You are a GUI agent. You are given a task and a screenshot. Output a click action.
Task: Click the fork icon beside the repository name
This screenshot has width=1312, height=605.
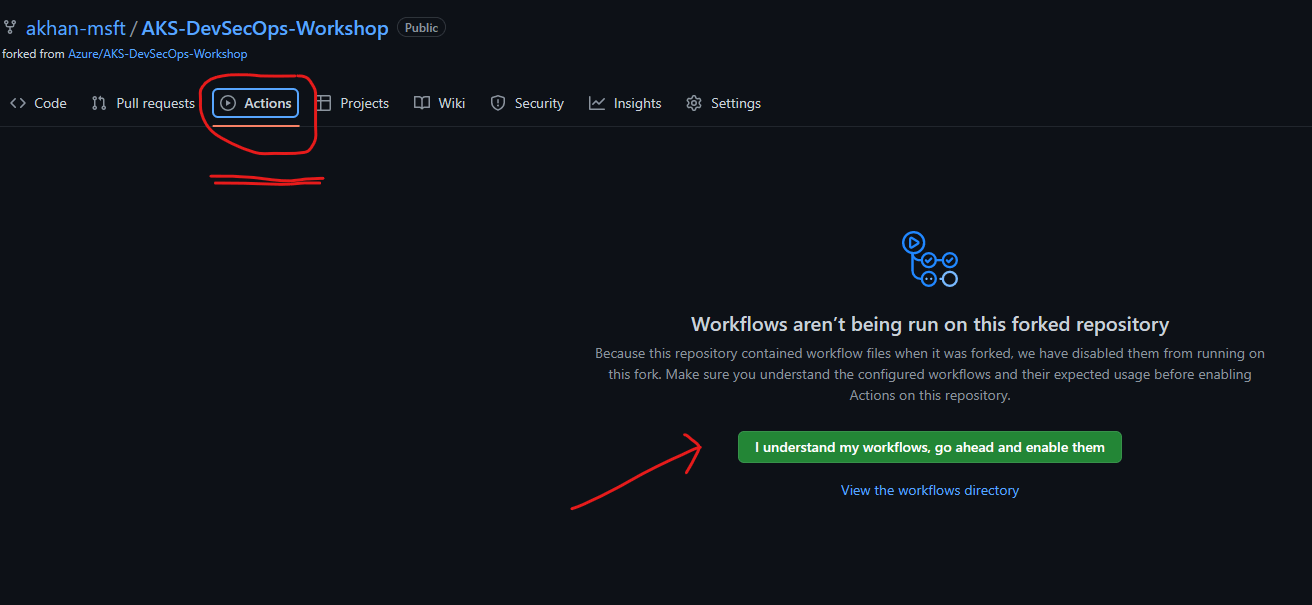[10, 27]
